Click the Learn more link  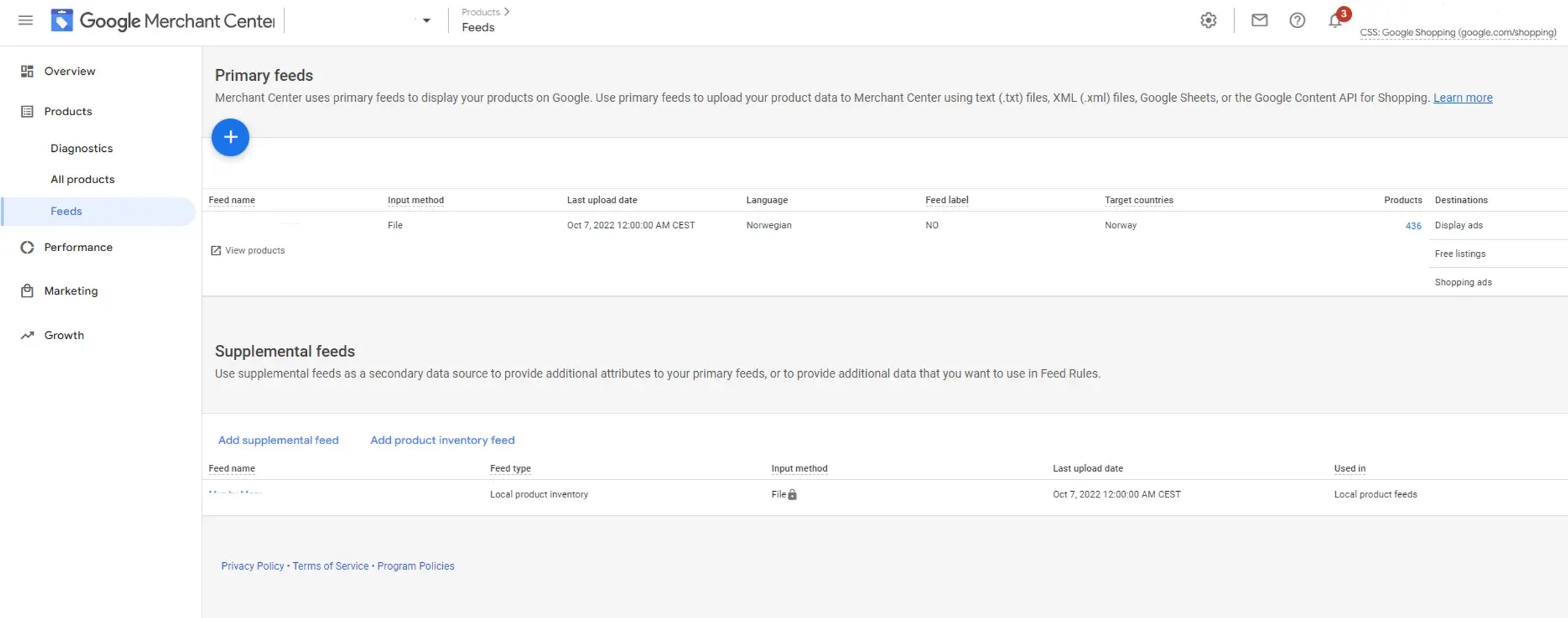1463,98
